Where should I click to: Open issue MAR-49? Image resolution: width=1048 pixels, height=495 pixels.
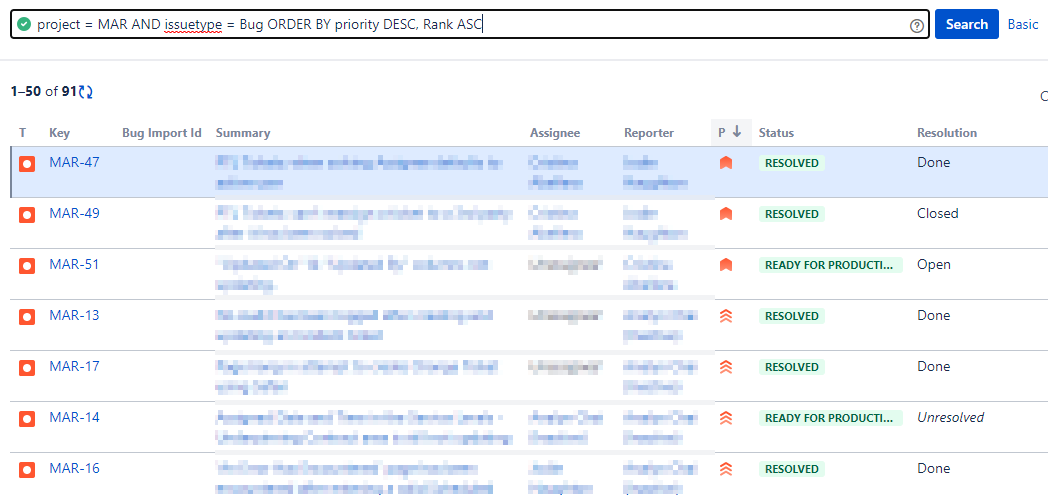click(x=74, y=213)
